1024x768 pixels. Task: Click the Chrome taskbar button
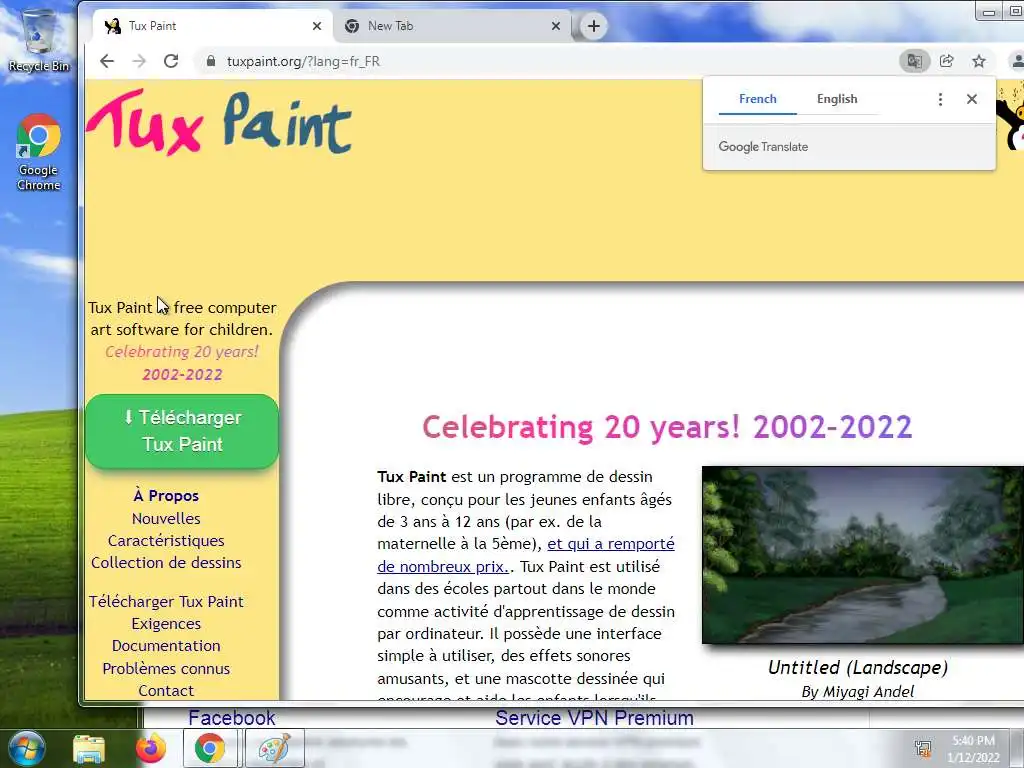point(210,748)
